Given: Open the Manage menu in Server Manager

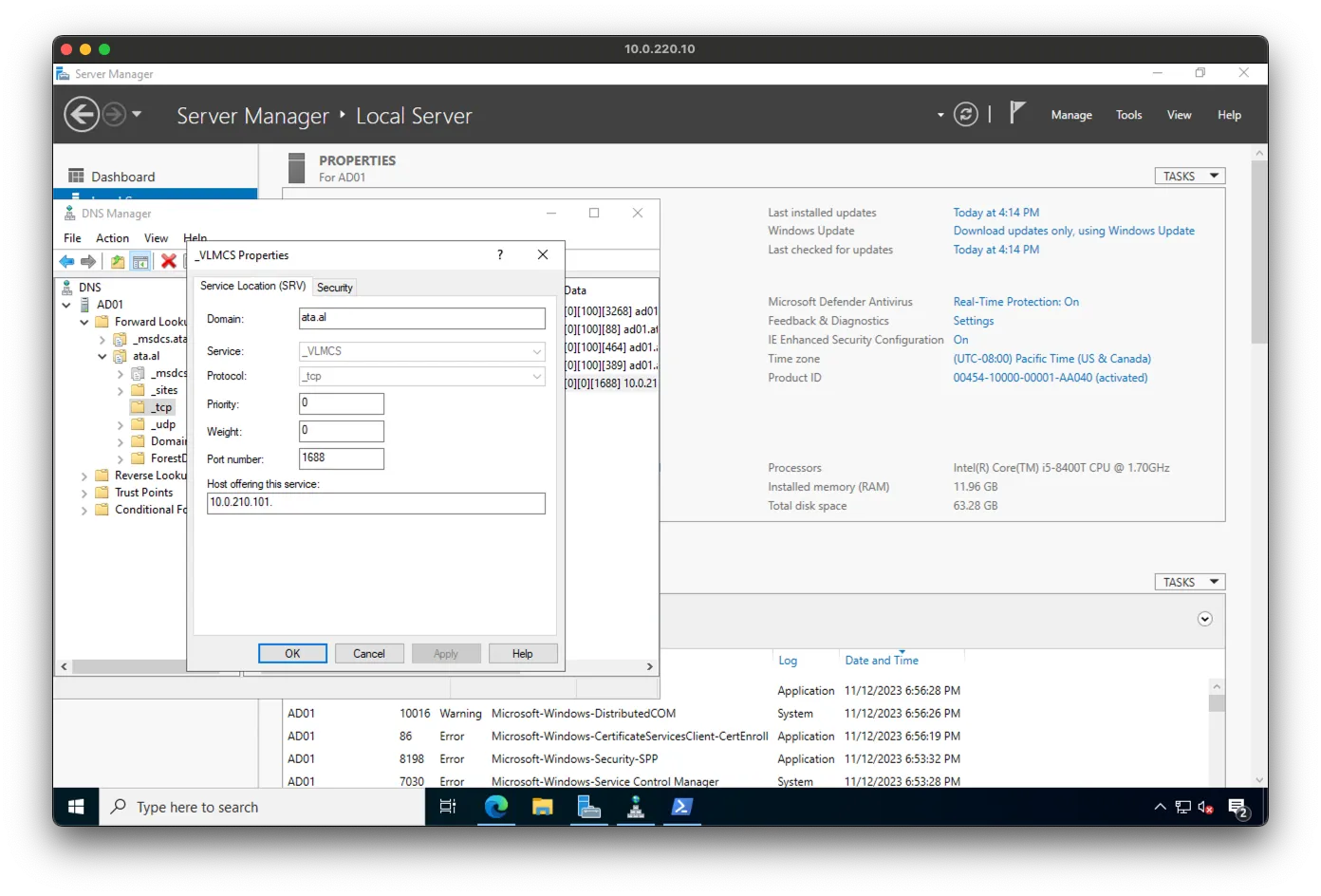Looking at the screenshot, I should tap(1071, 115).
